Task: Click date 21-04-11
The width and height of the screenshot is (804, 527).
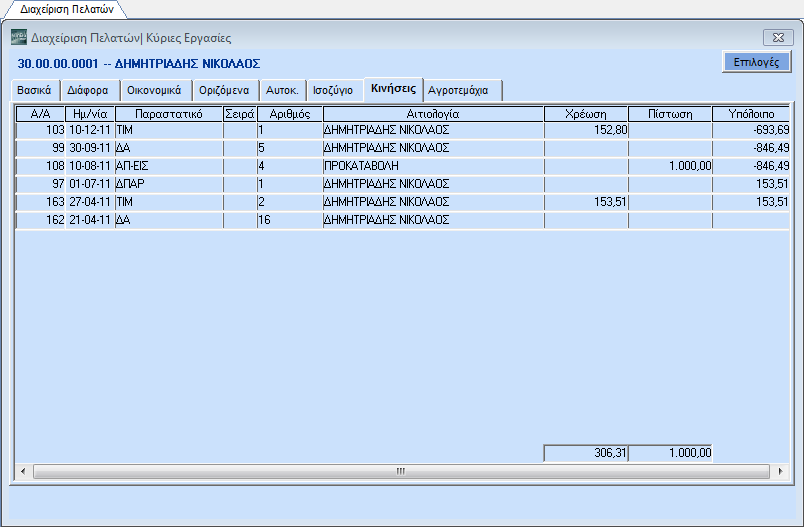Action: [x=90, y=220]
